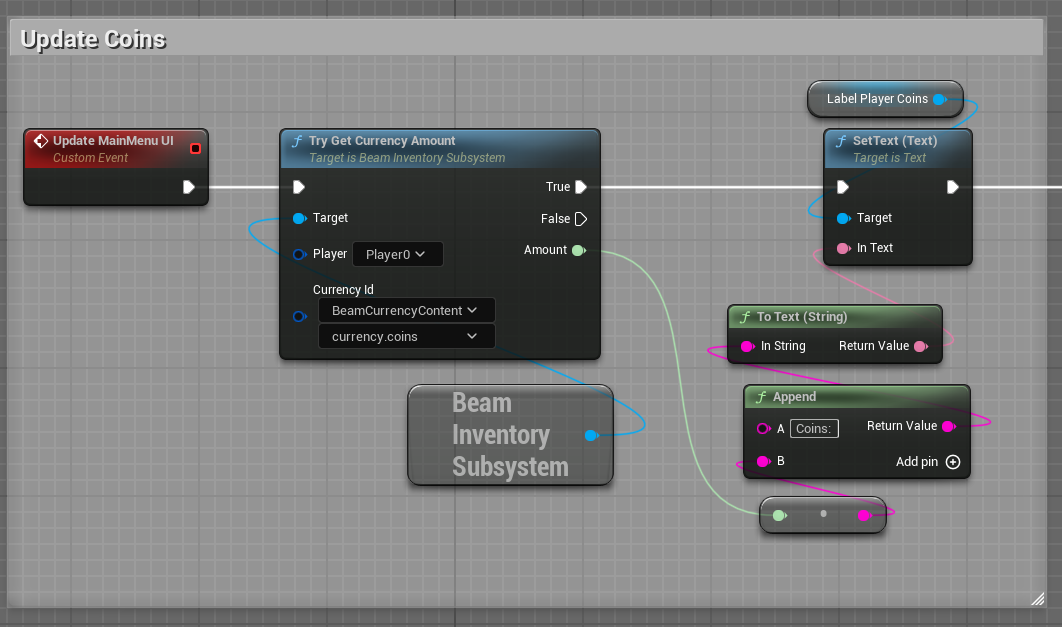
Task: Click the False execution pin
Action: coord(580,219)
